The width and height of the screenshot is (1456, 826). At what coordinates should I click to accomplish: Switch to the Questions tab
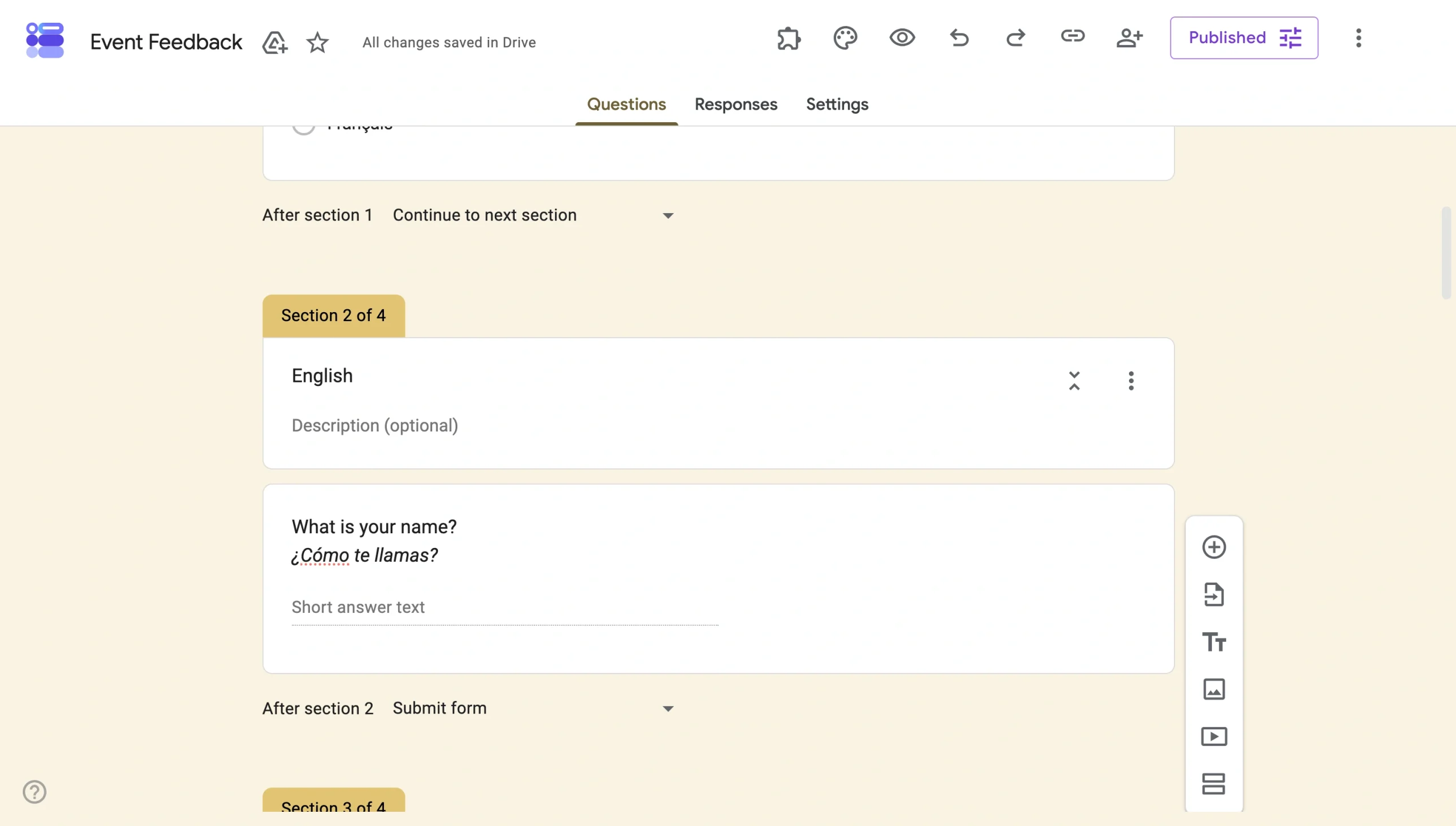626,104
